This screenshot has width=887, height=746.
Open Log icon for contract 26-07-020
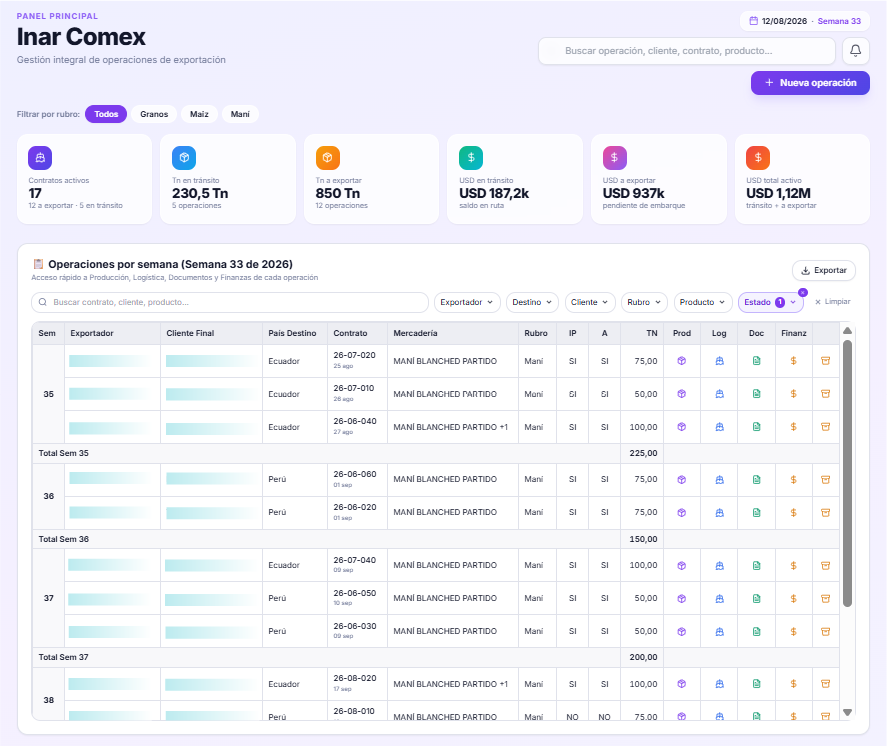pos(720,361)
